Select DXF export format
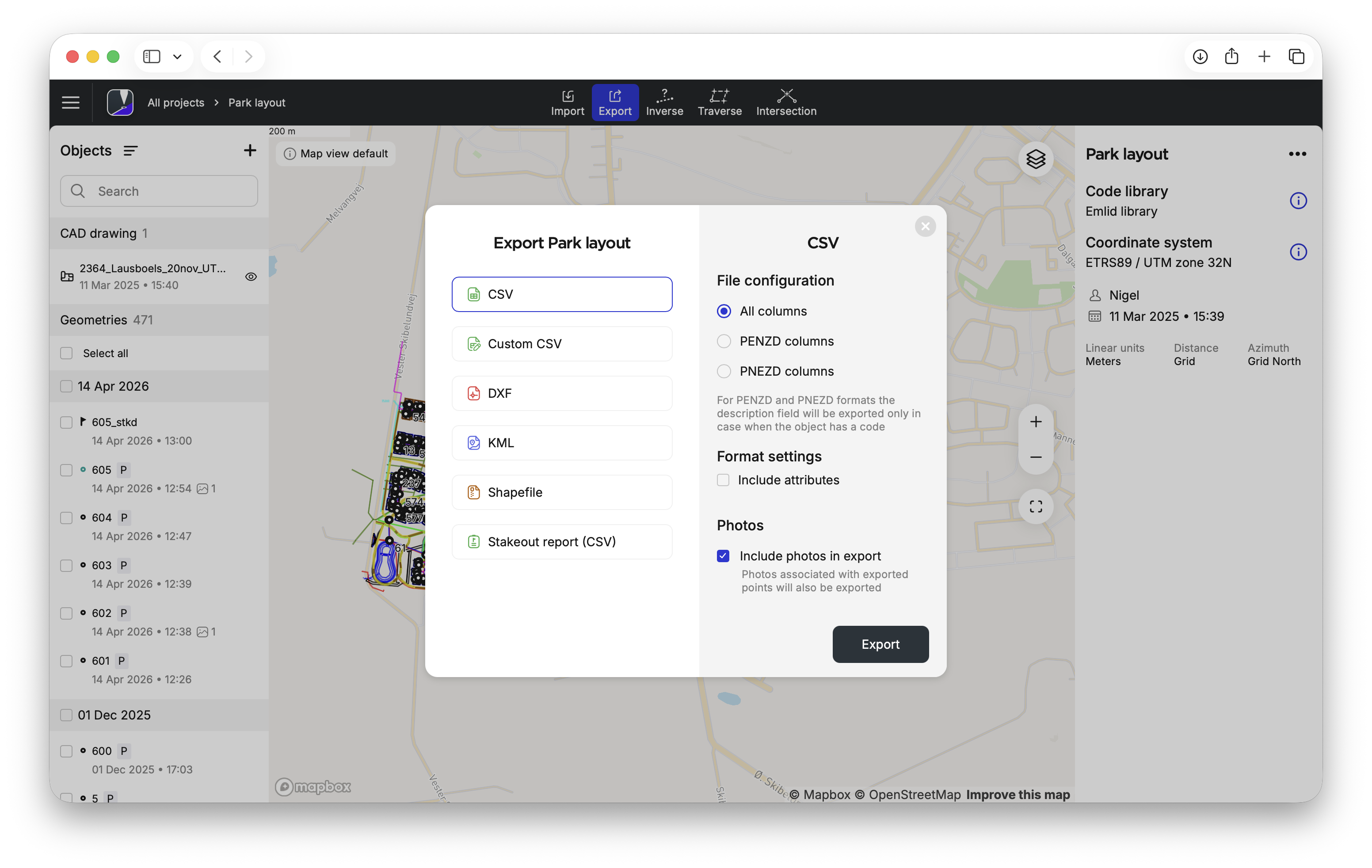 tap(562, 393)
